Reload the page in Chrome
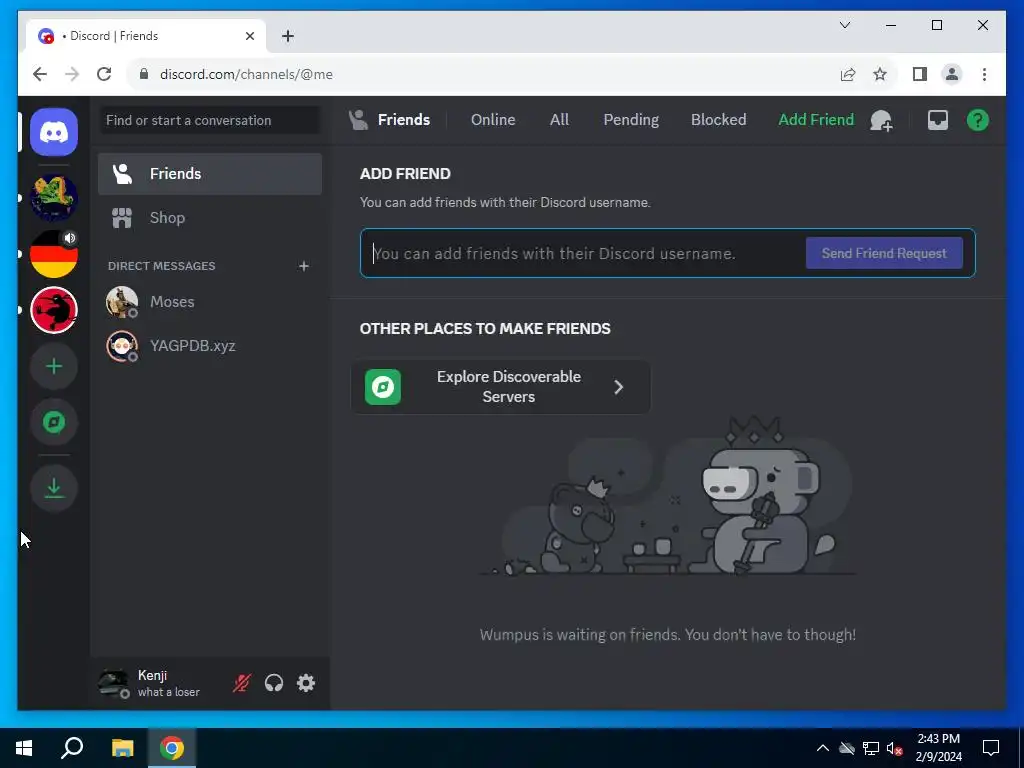 104,74
